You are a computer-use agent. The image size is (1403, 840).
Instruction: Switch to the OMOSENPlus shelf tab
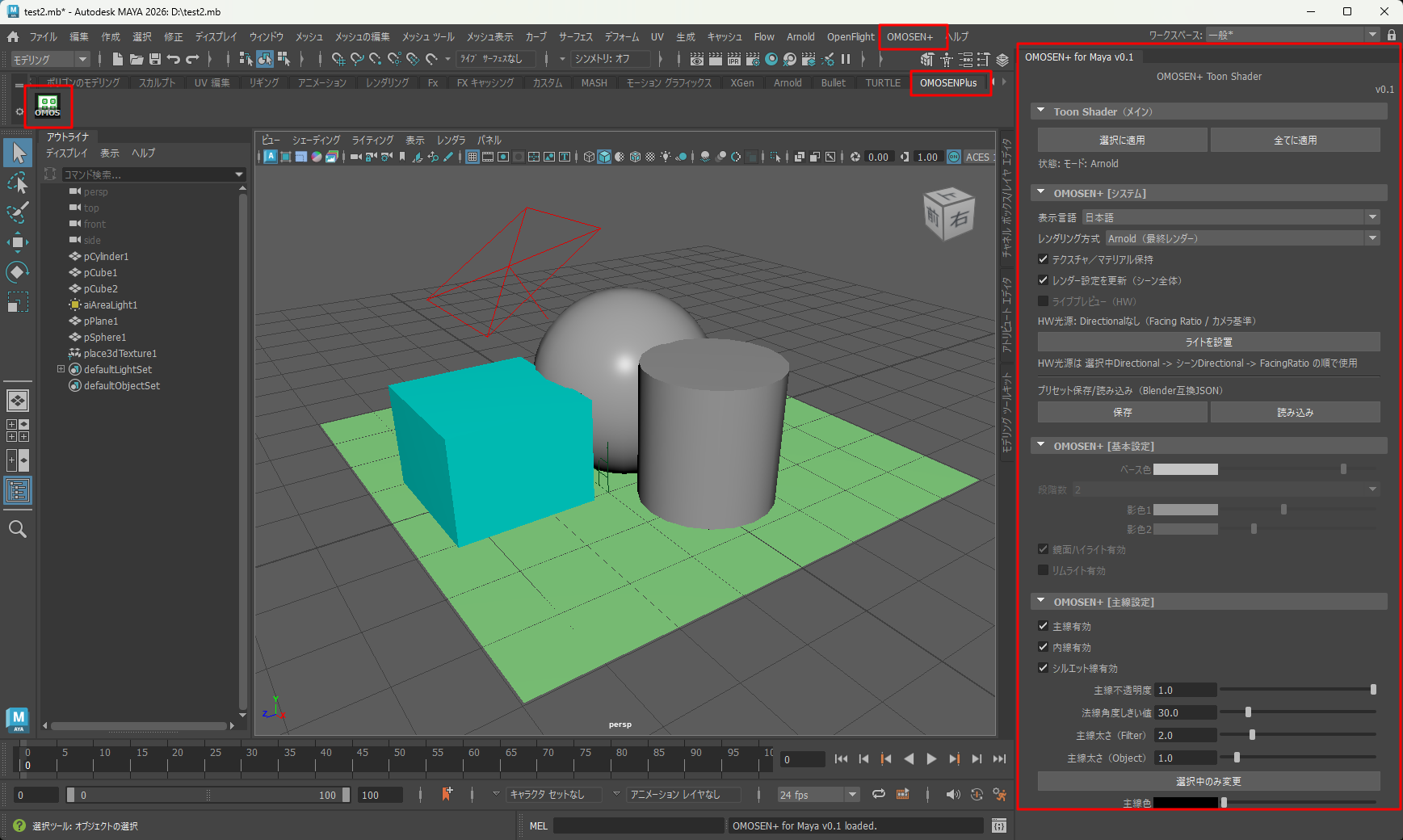(x=948, y=82)
